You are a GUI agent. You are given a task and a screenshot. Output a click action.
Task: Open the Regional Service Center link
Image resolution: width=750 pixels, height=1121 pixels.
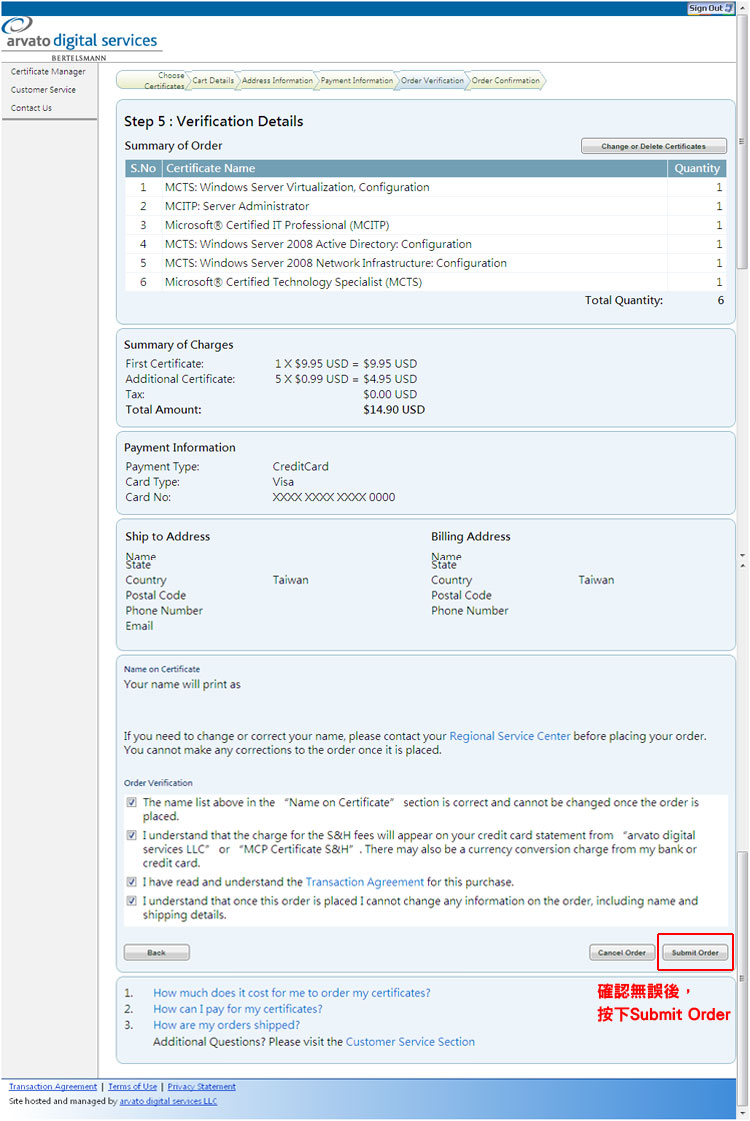510,736
